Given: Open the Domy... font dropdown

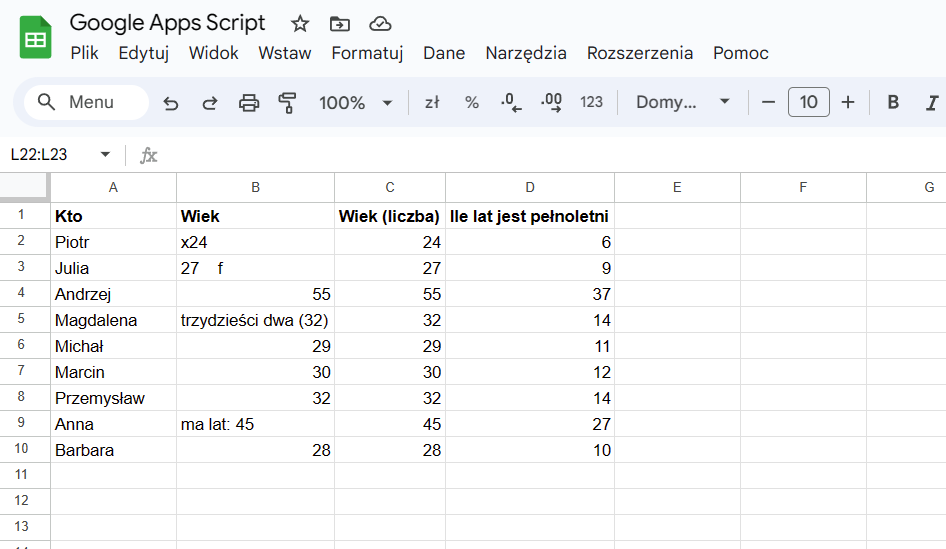Looking at the screenshot, I should tap(683, 103).
